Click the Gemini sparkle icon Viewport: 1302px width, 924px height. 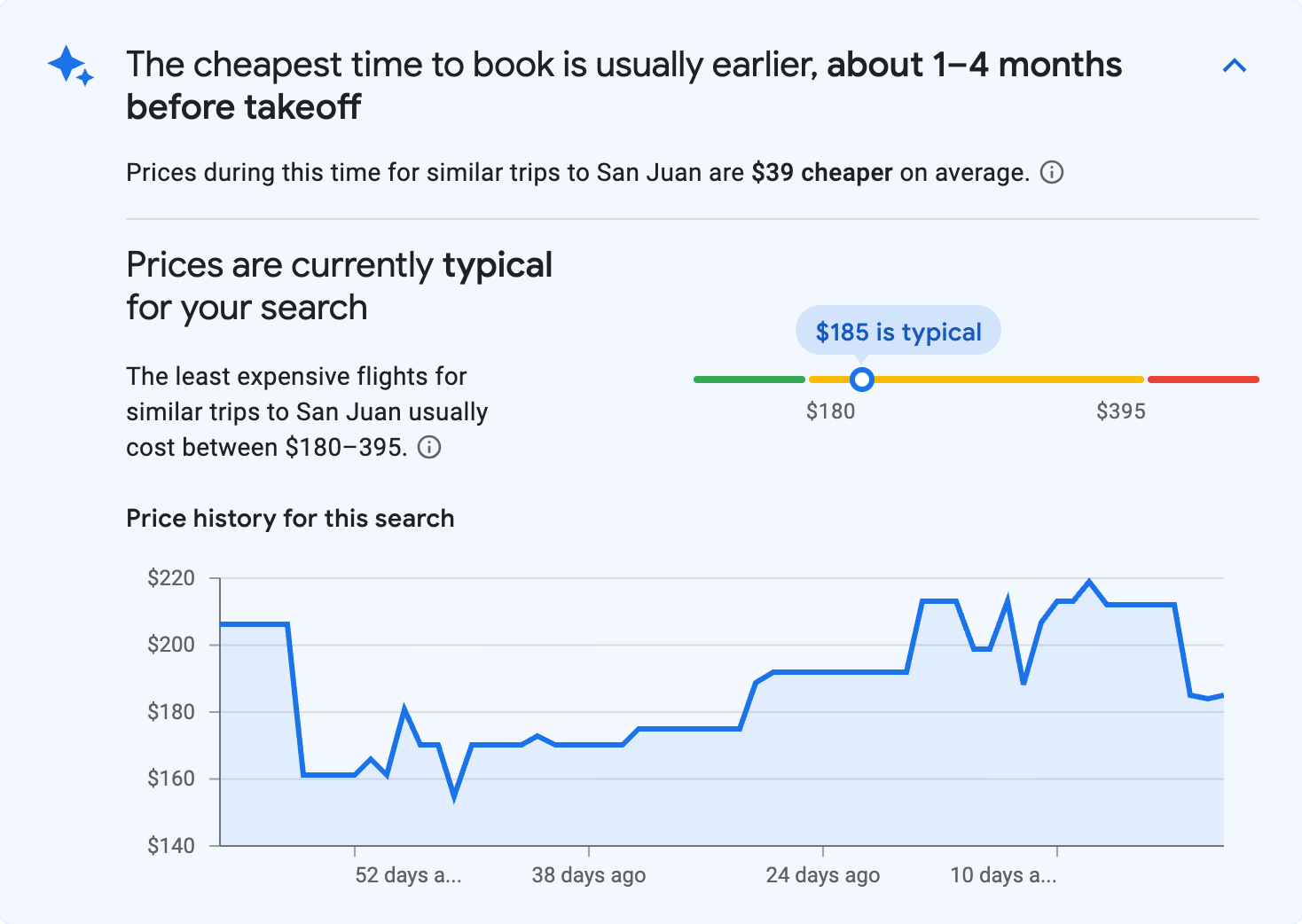tap(71, 67)
